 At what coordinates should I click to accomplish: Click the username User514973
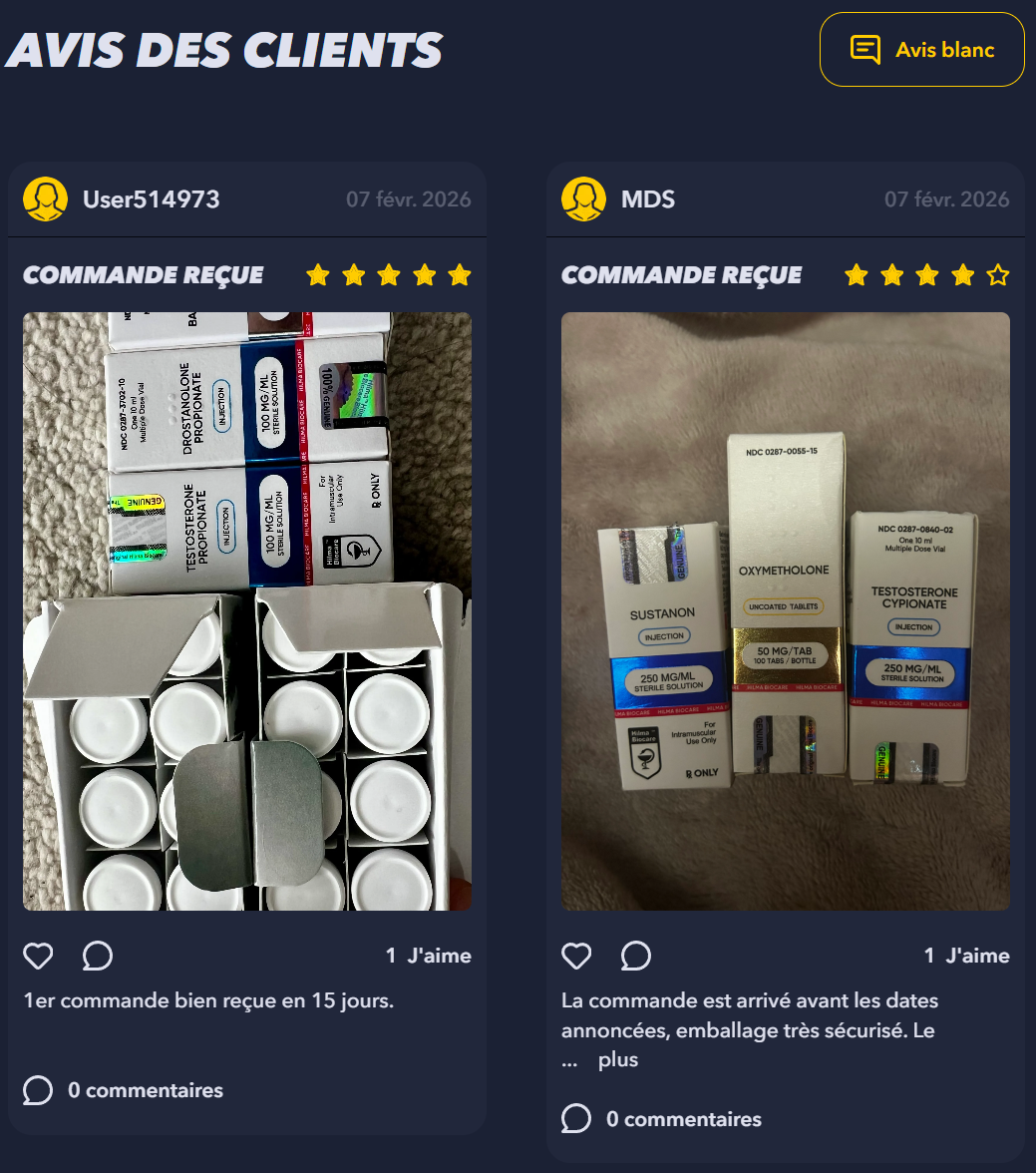(x=152, y=199)
